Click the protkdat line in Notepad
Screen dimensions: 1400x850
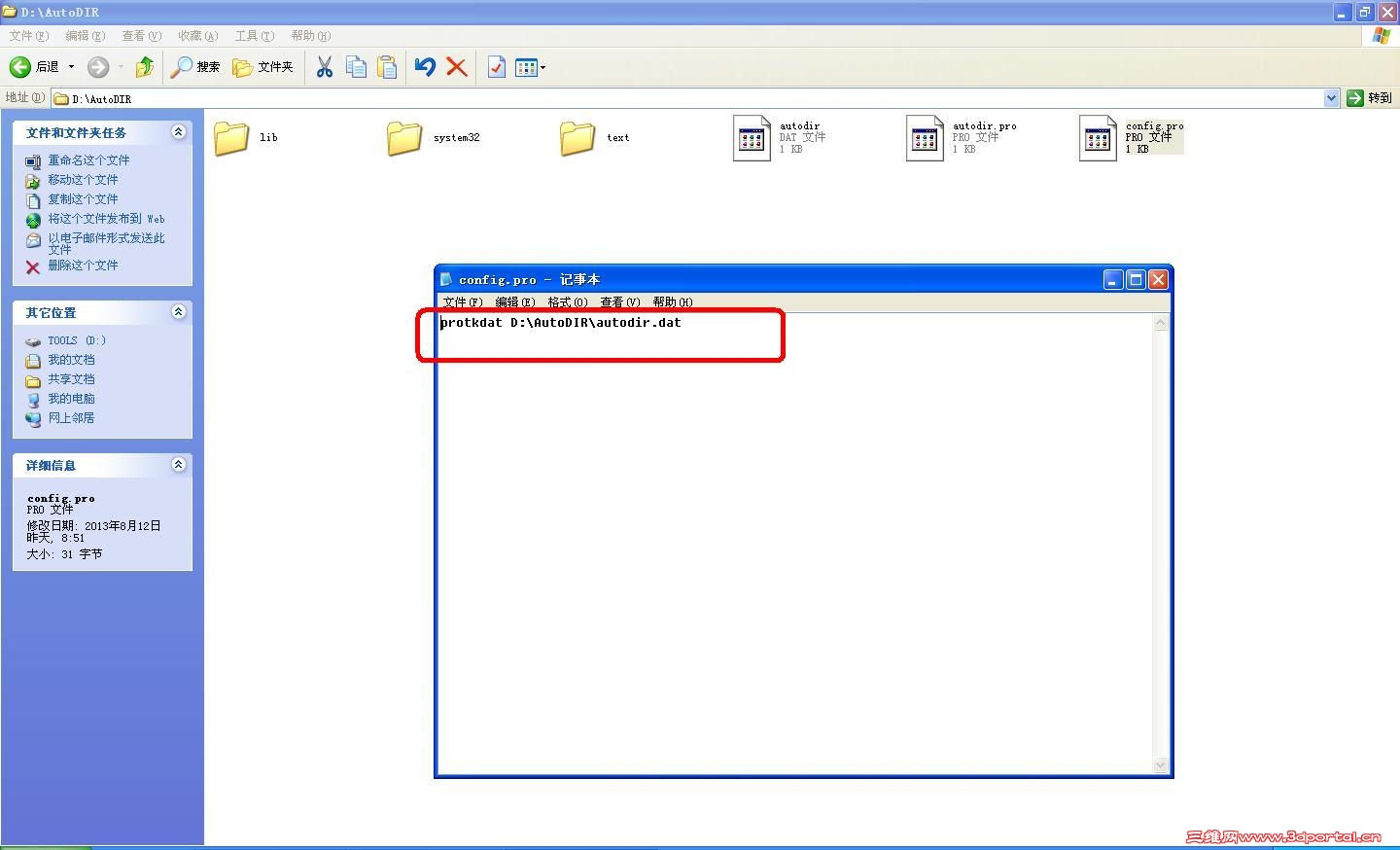pyautogui.click(x=561, y=323)
